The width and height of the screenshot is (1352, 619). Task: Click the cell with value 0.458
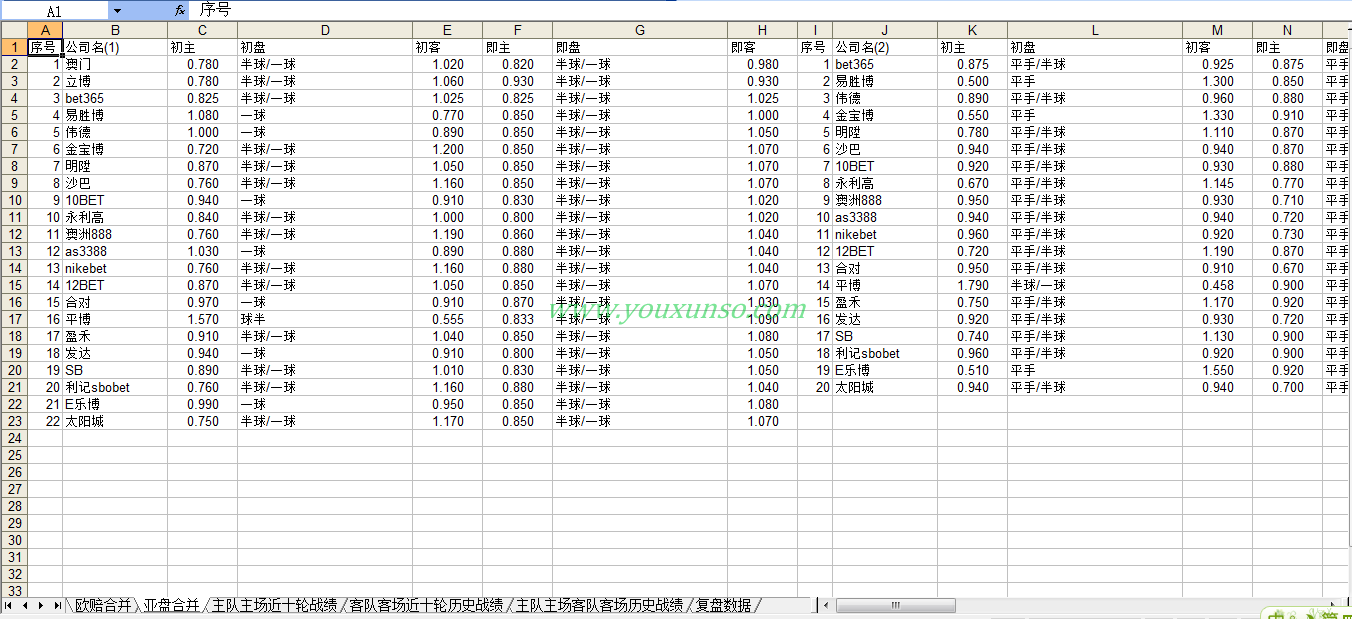[x=1218, y=285]
